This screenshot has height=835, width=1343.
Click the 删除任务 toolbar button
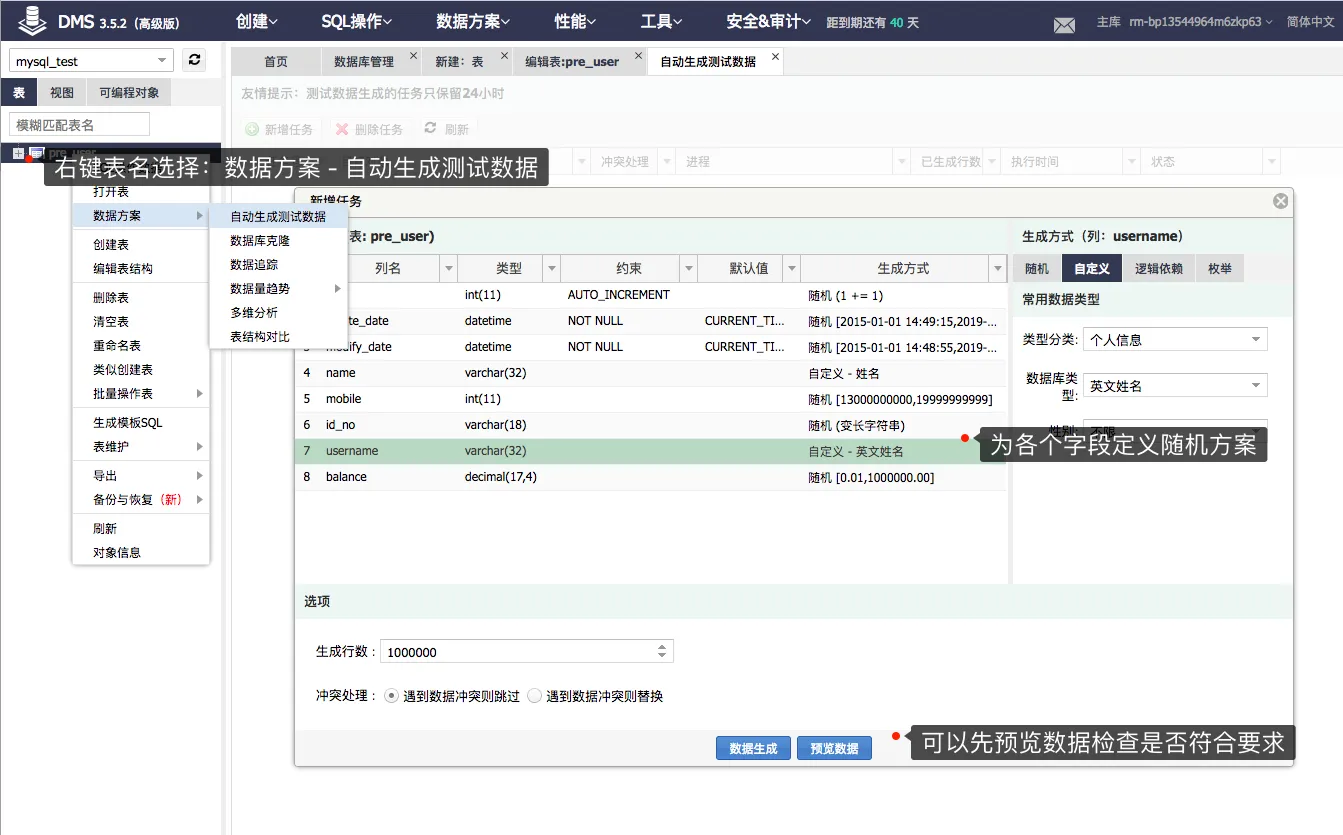(x=369, y=129)
